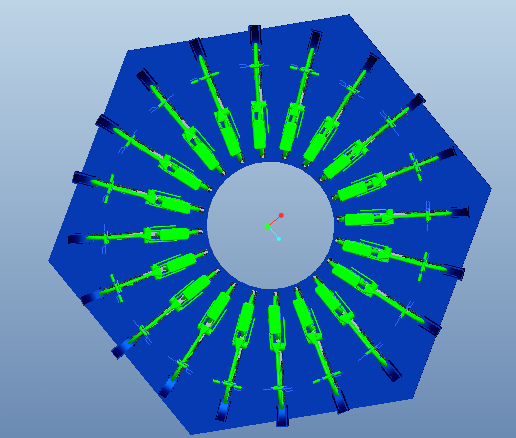Image resolution: width=516 pixels, height=438 pixels.
Task: Pick the cyan axis endpoint marker
Action: point(279,239)
